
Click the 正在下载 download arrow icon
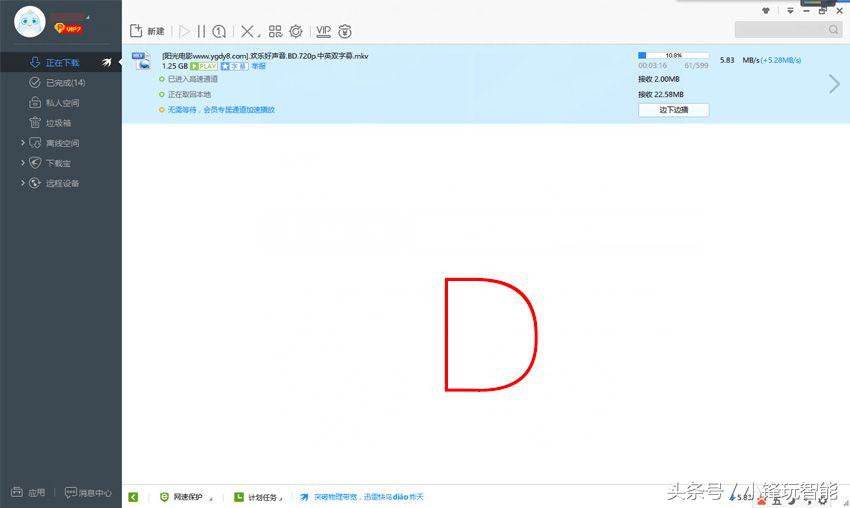coord(35,62)
